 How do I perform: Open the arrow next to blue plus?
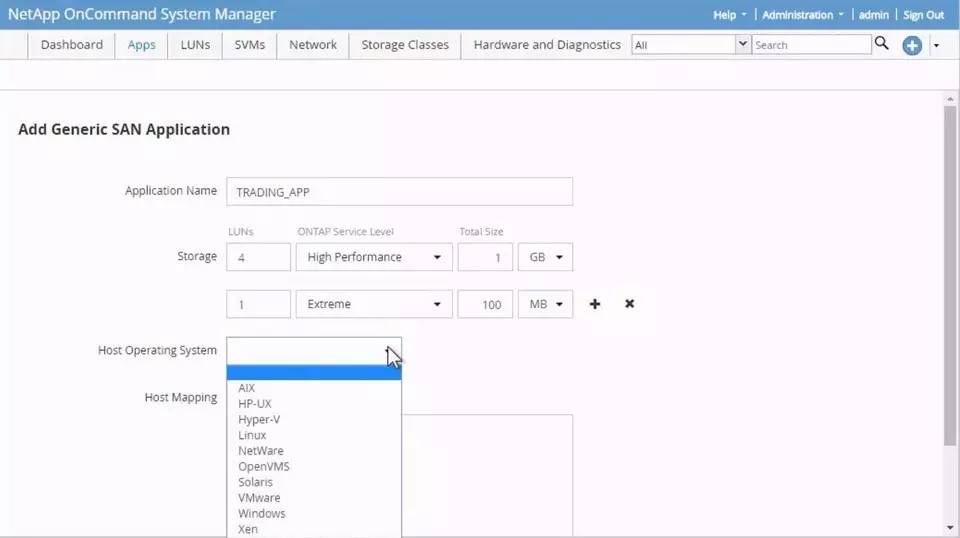point(936,45)
